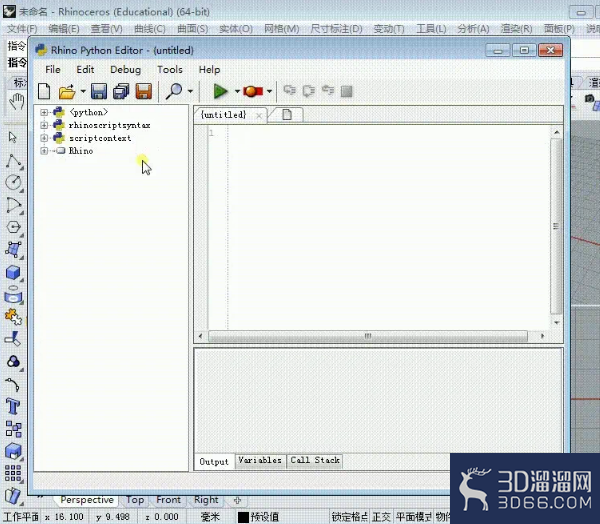Viewport: 600px width, 524px height.
Task: Expand the rhinoscriptsyntax tree node
Action: tap(44, 125)
